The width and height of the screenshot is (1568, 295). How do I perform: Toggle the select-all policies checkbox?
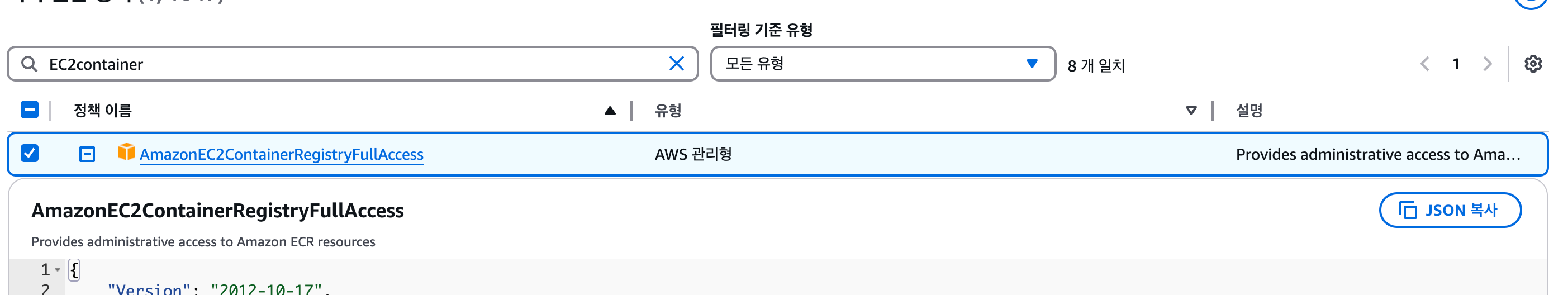point(29,110)
